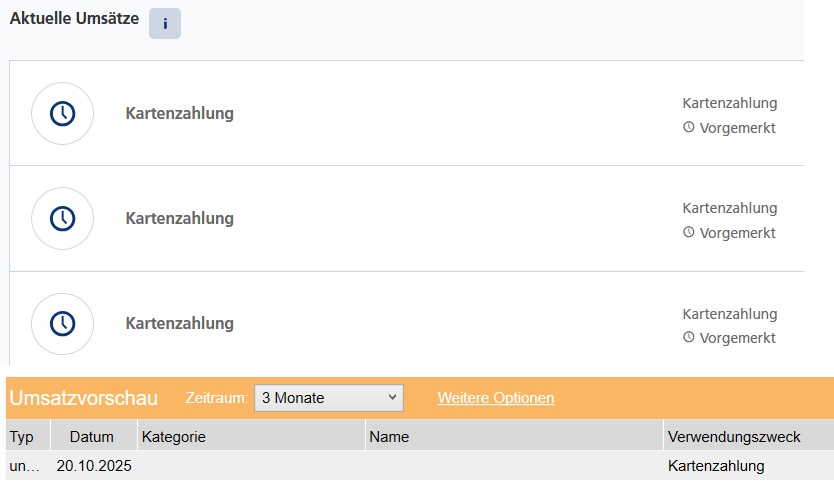Viewport: 834px width, 485px height.
Task: Follow the Weitere Optionen link
Action: (x=496, y=398)
